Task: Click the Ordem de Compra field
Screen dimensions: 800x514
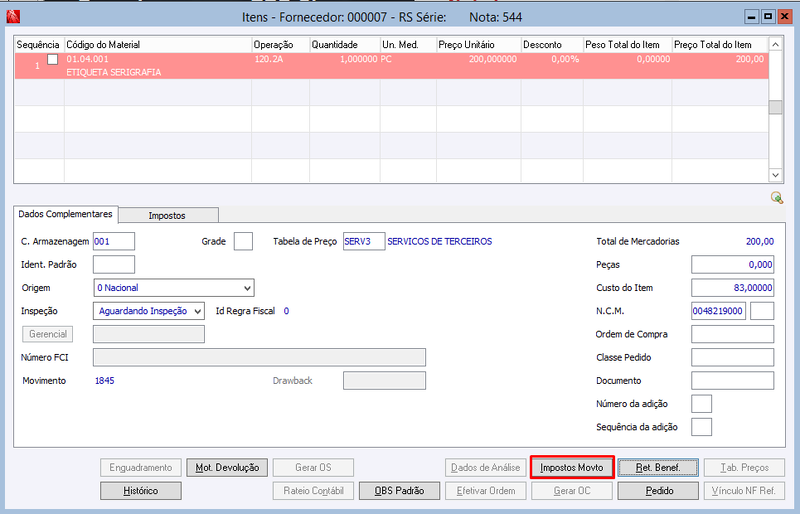Action: [x=733, y=334]
